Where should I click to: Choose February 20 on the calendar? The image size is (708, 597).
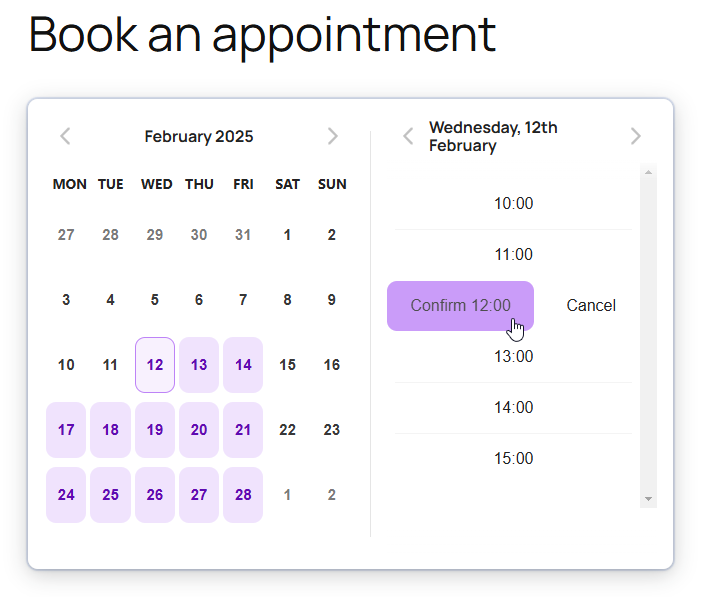coord(199,430)
